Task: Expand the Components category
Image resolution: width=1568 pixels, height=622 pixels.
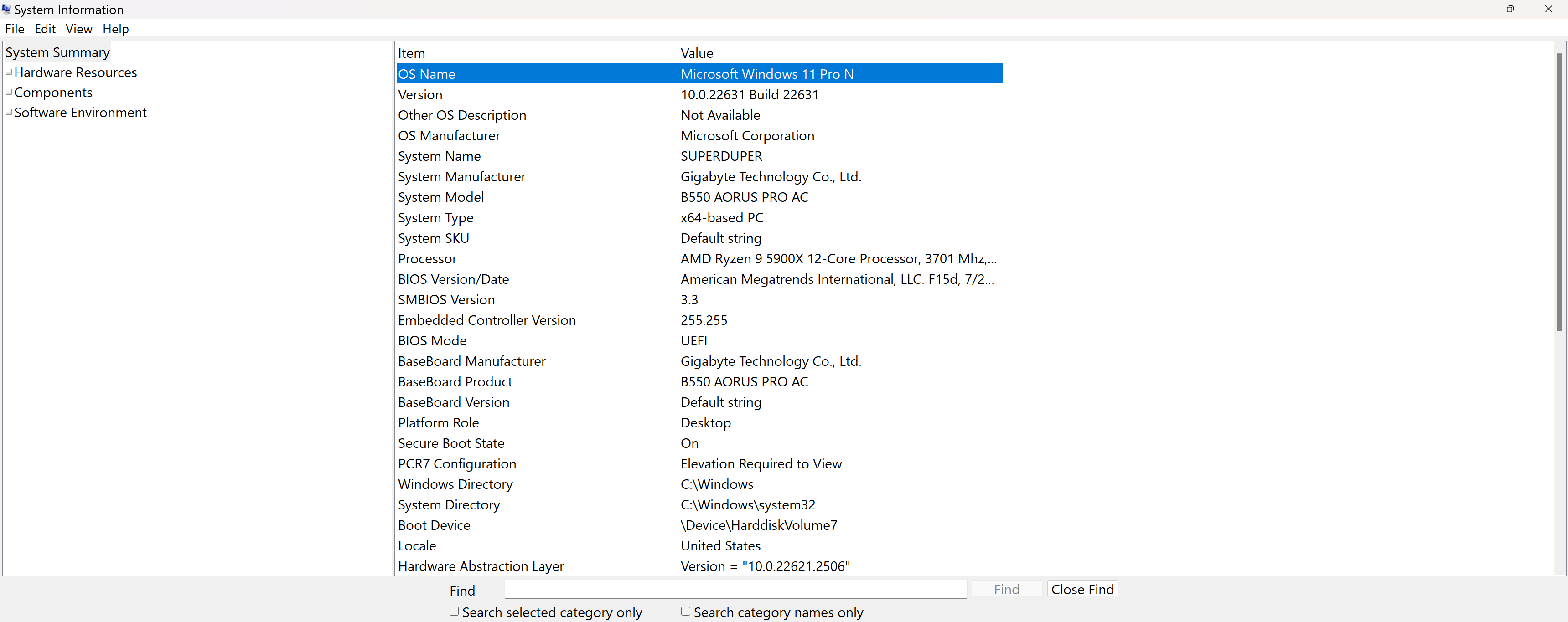Action: tap(9, 92)
